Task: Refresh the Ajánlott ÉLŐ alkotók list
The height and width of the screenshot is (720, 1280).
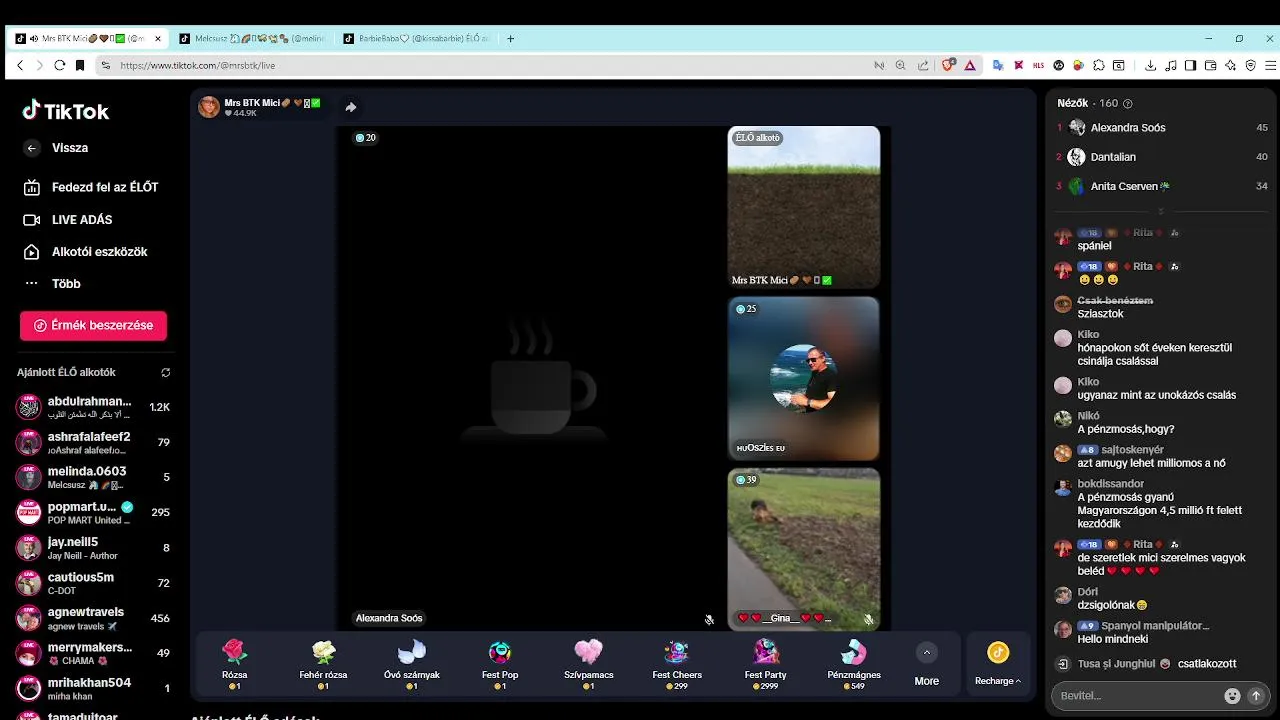Action: [166, 372]
